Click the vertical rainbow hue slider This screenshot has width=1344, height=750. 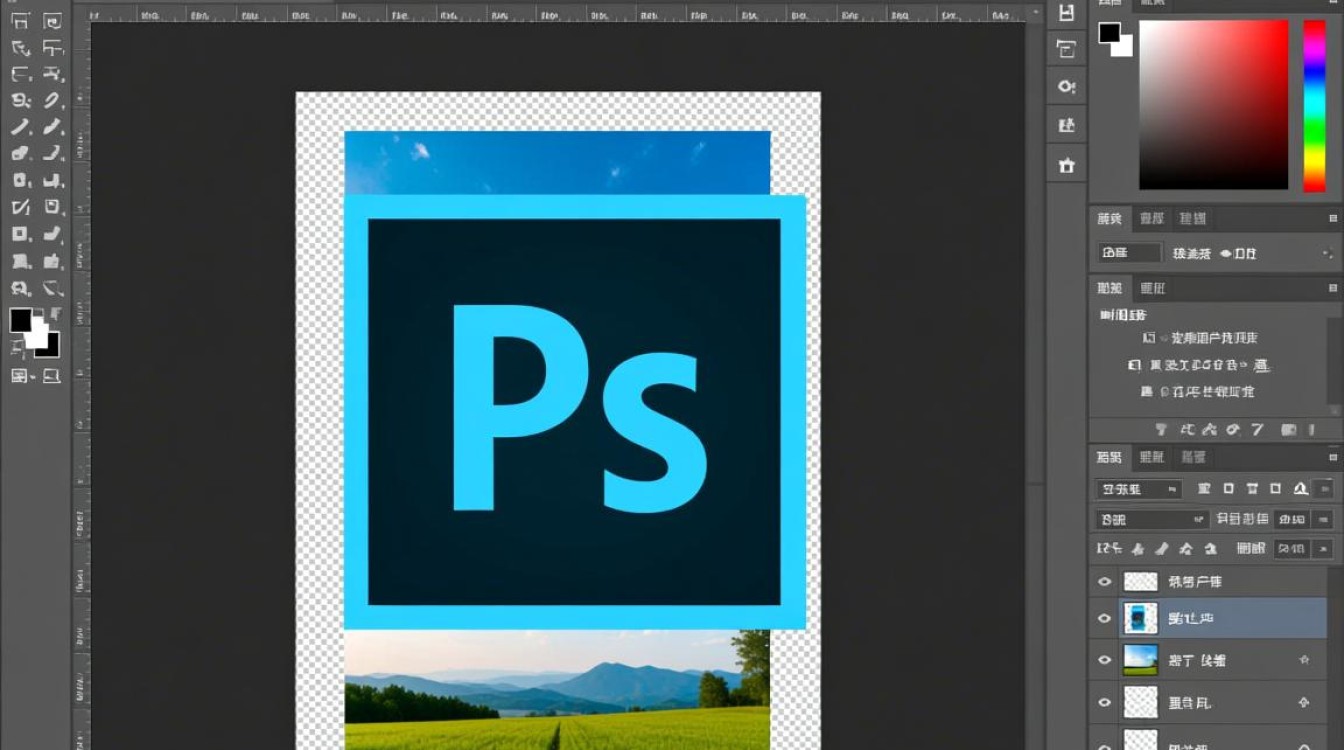point(1314,105)
